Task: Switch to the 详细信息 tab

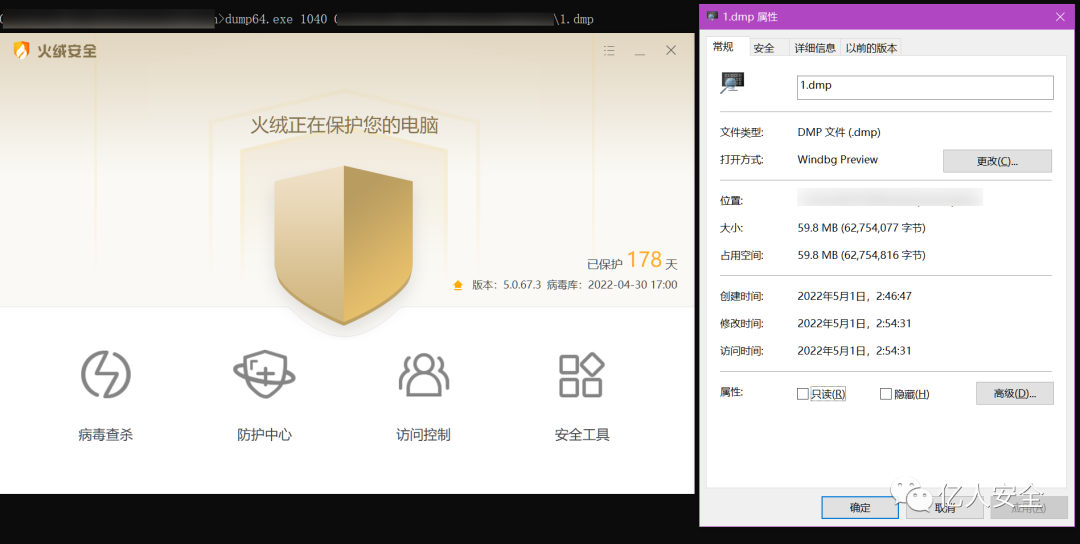Action: [815, 48]
